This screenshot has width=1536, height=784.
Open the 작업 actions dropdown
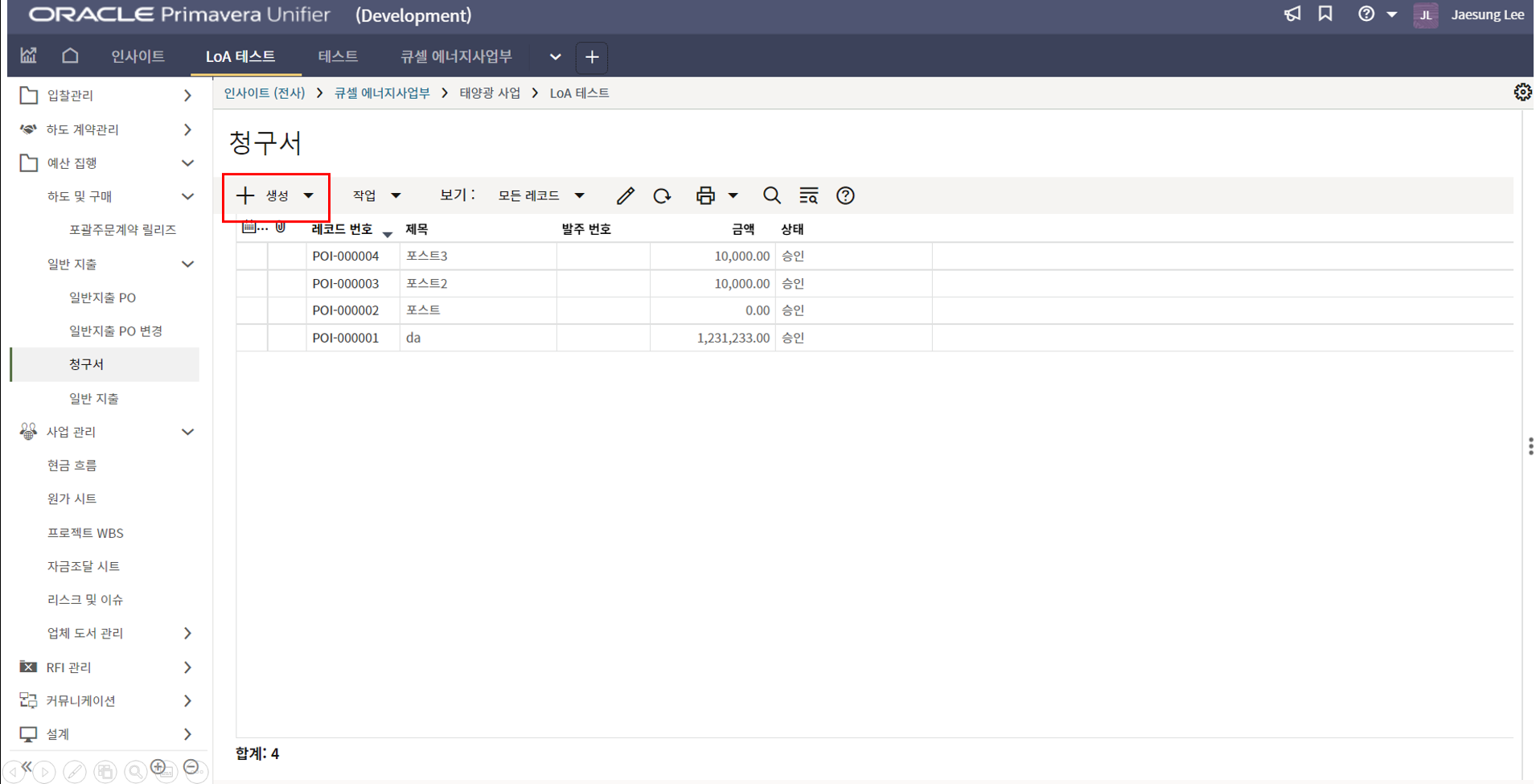point(376,195)
